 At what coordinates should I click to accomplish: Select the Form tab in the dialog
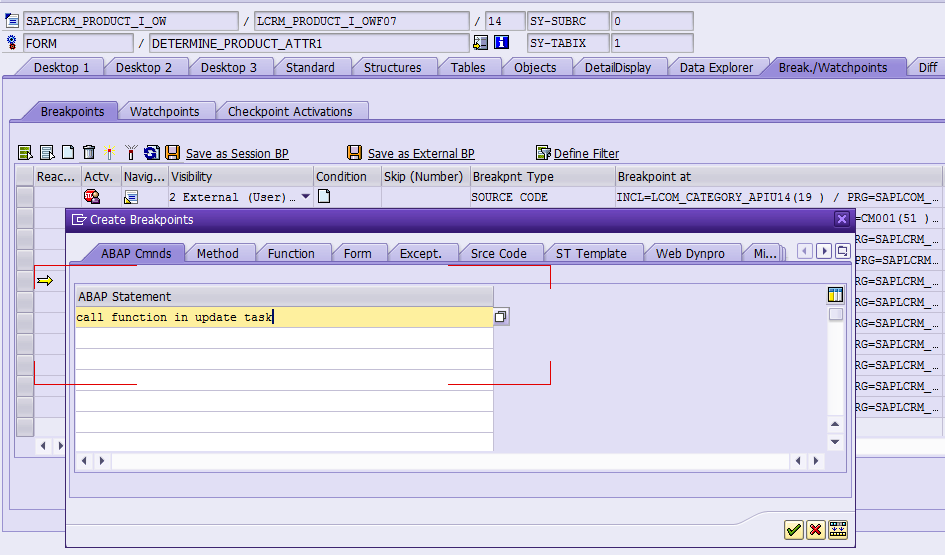(x=357, y=254)
